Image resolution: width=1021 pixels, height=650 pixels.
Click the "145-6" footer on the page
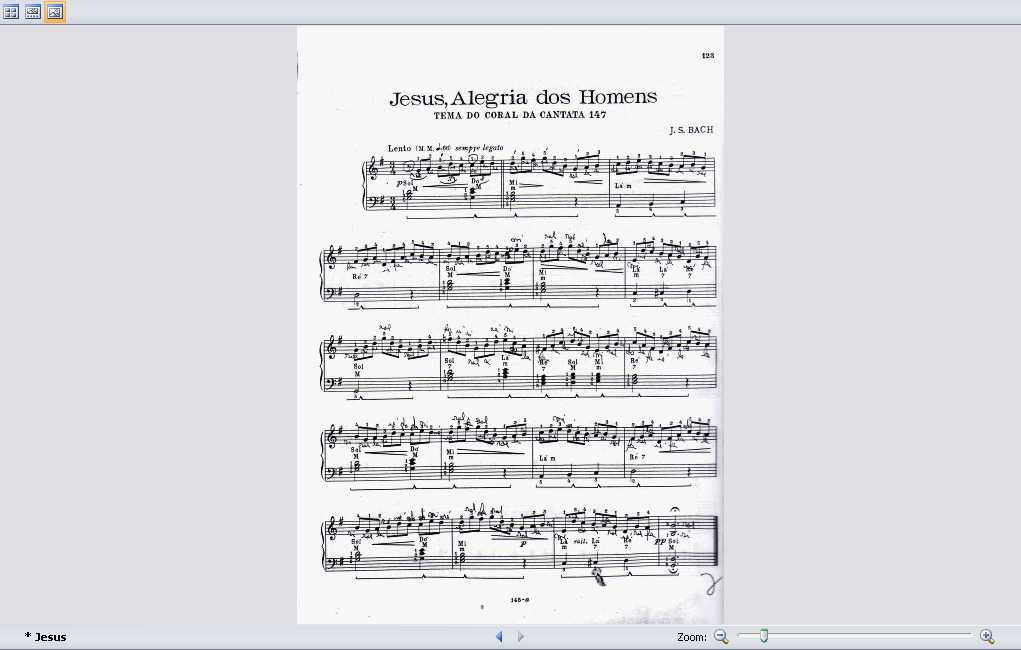tap(519, 599)
